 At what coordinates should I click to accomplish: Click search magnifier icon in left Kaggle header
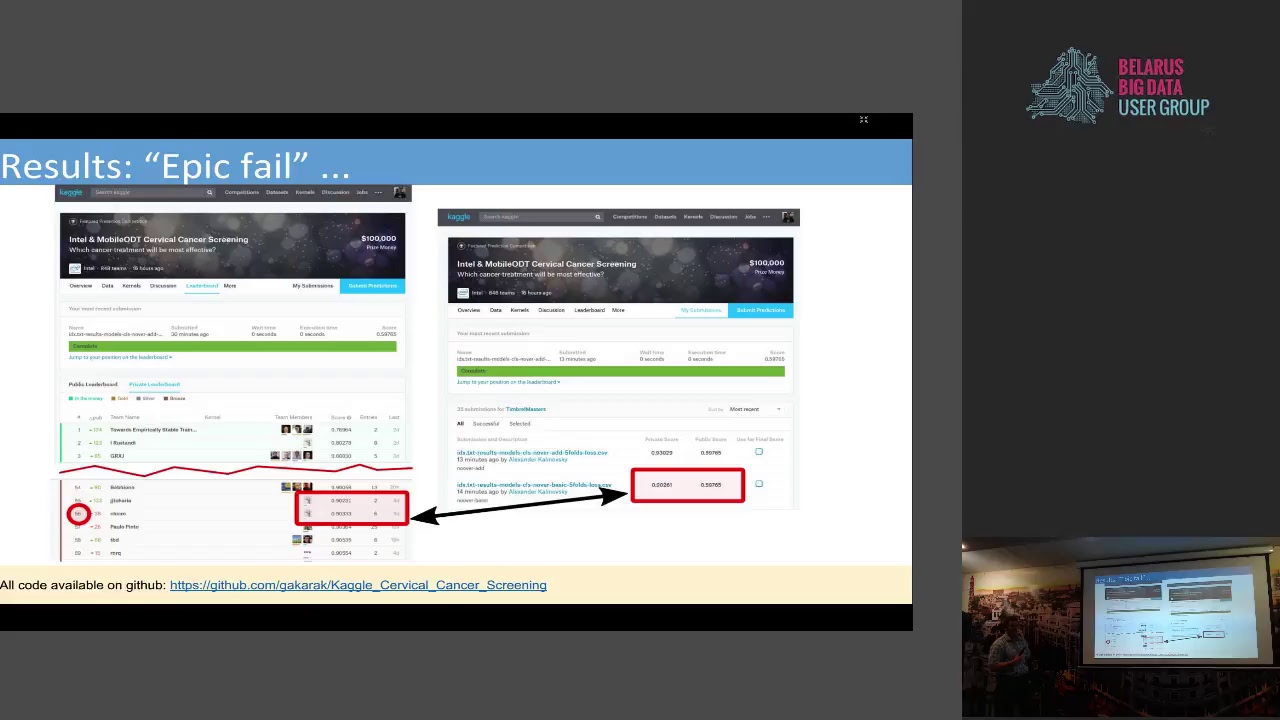pos(209,192)
